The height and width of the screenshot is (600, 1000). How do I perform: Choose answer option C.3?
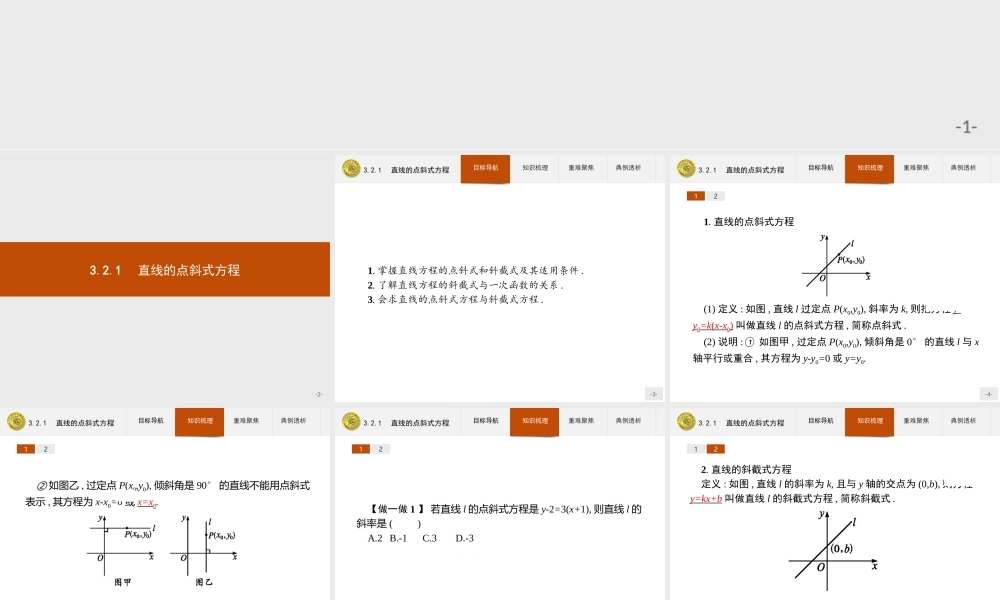tap(429, 538)
